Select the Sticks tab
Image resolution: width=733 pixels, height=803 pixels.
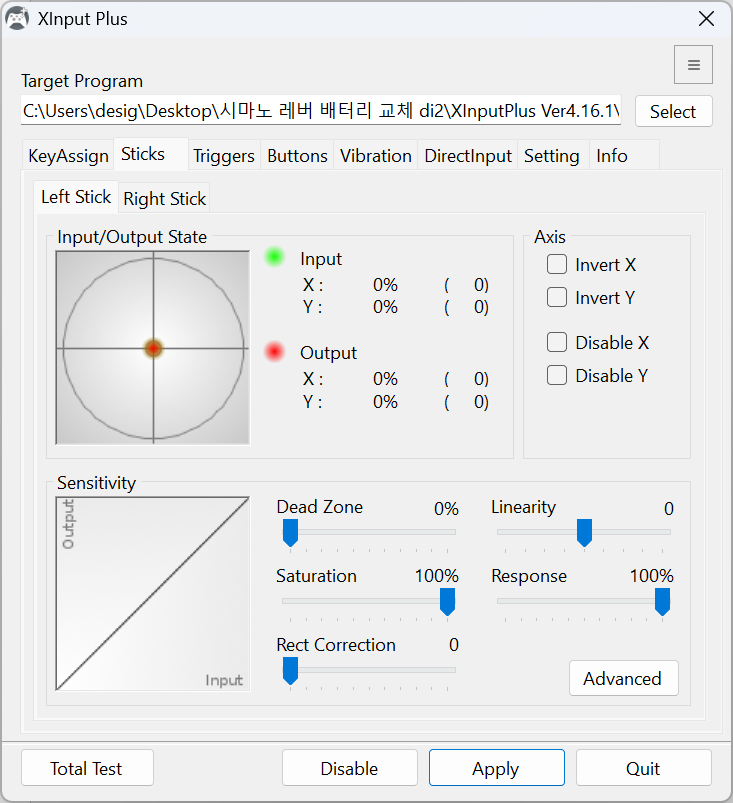pyautogui.click(x=151, y=154)
